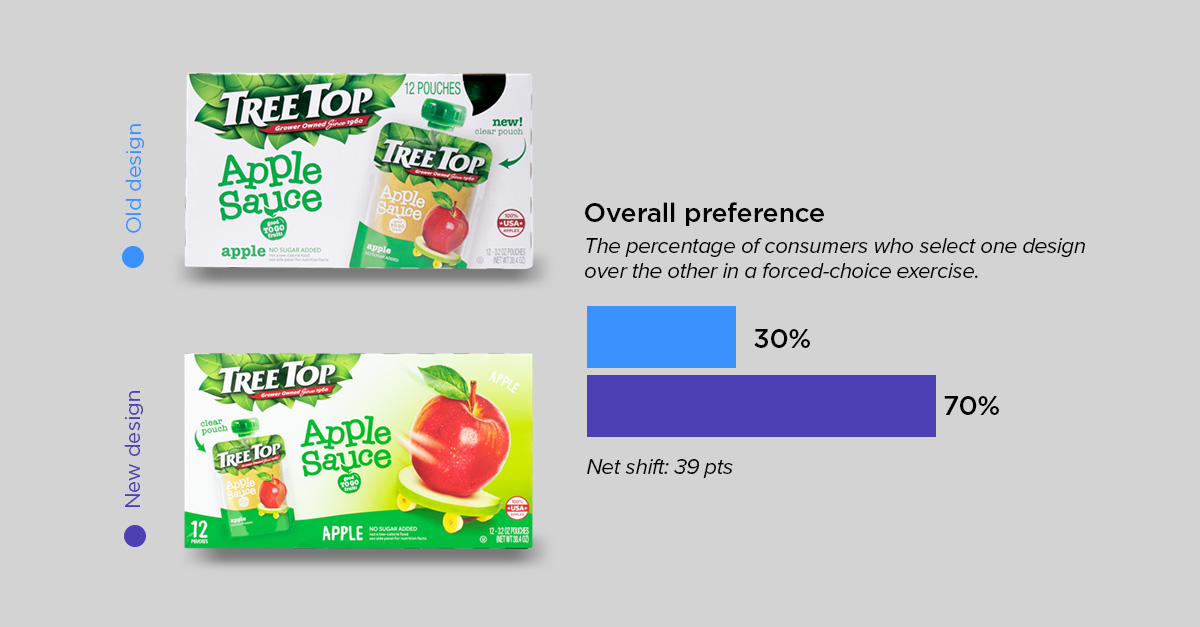
Task: Click the 70% percentage label
Action: (971, 406)
